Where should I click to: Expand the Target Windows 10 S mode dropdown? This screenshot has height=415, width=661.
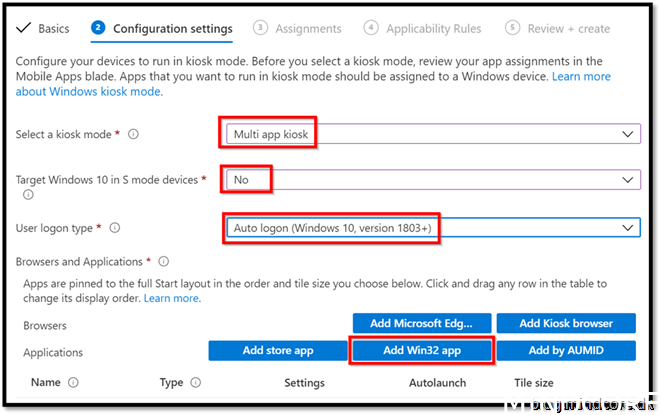(430, 179)
